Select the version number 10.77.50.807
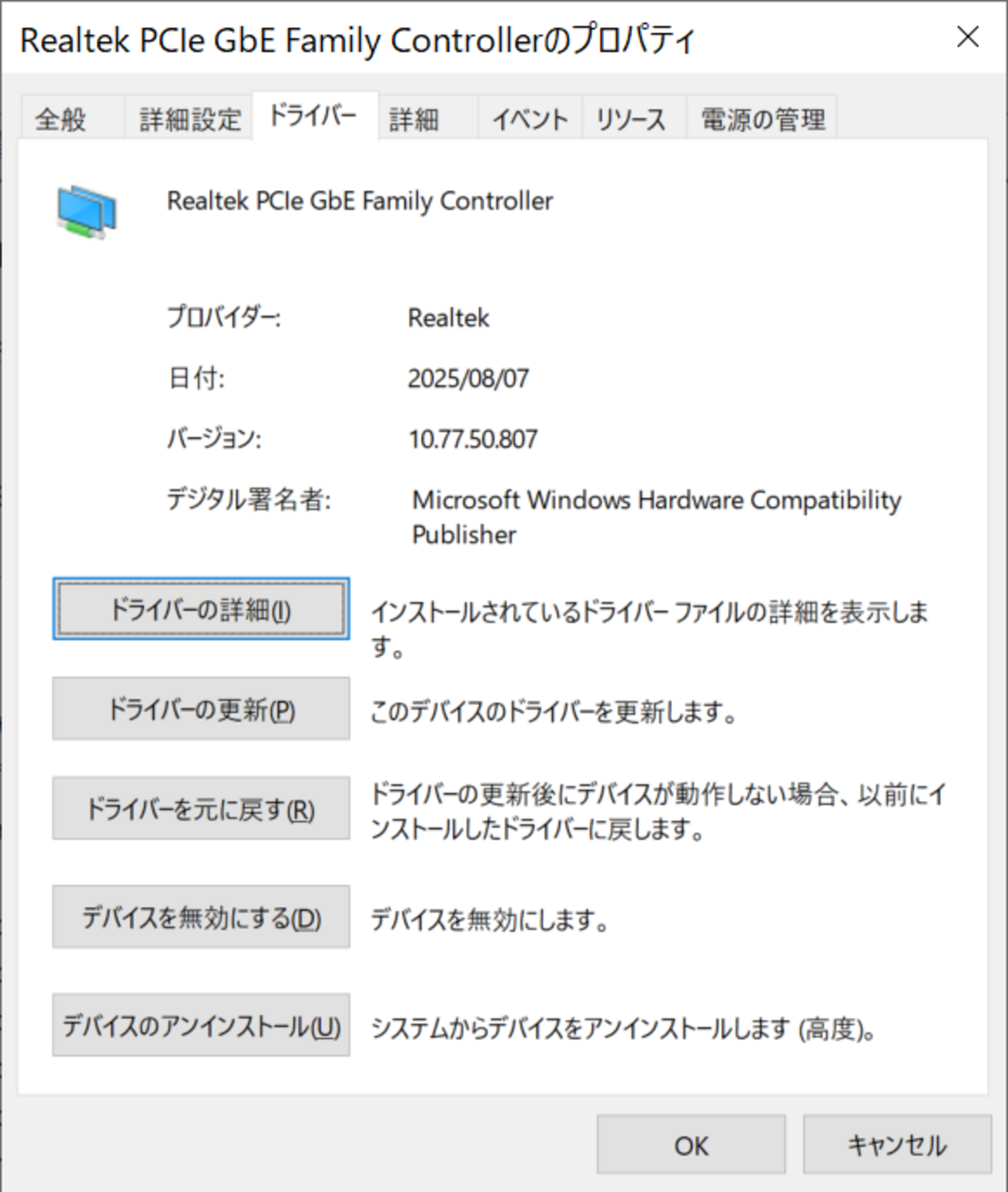Image resolution: width=1008 pixels, height=1192 pixels. pyautogui.click(x=473, y=439)
